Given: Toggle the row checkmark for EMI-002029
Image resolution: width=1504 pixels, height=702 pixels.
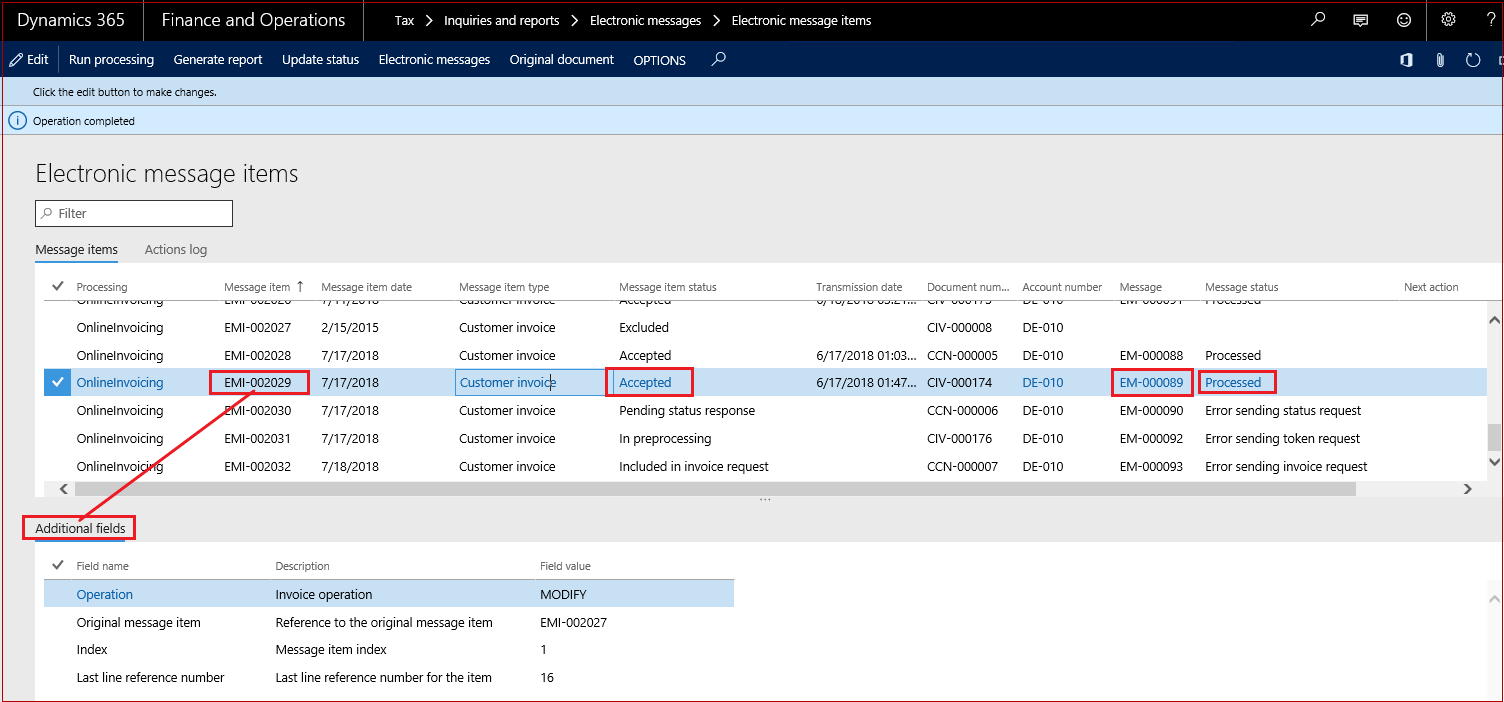Looking at the screenshot, I should pyautogui.click(x=58, y=382).
